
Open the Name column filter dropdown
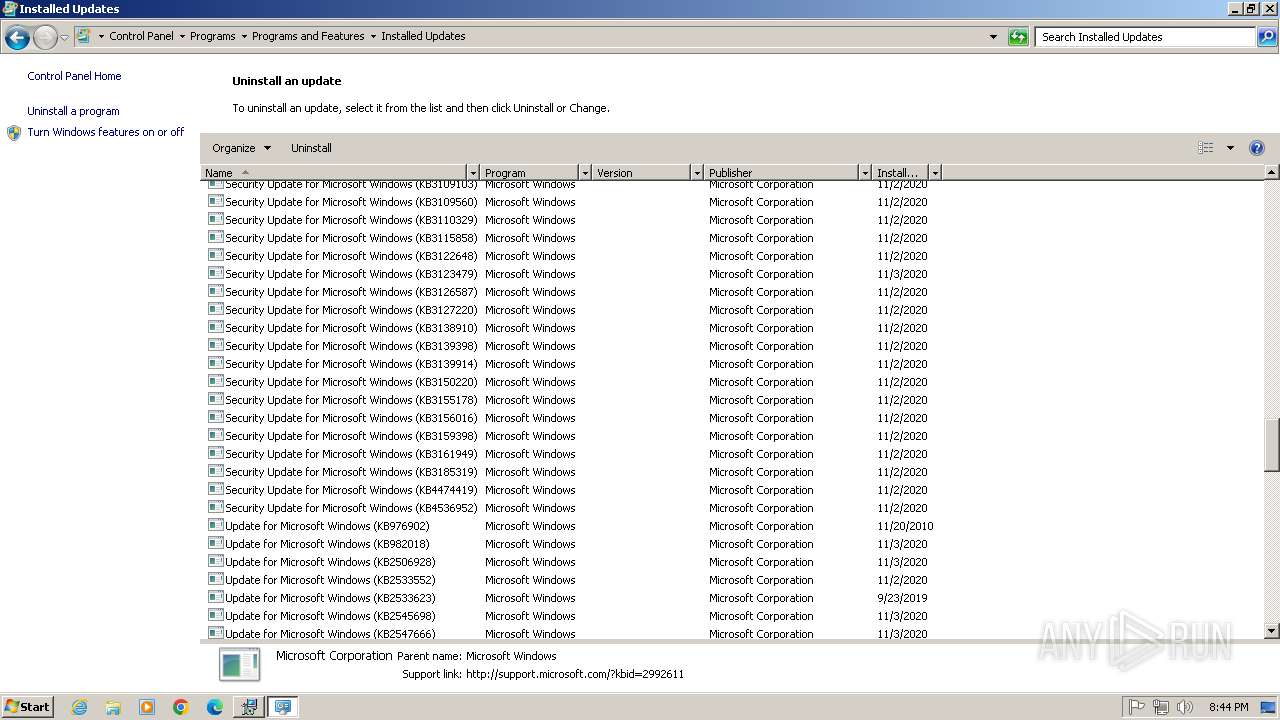[473, 173]
